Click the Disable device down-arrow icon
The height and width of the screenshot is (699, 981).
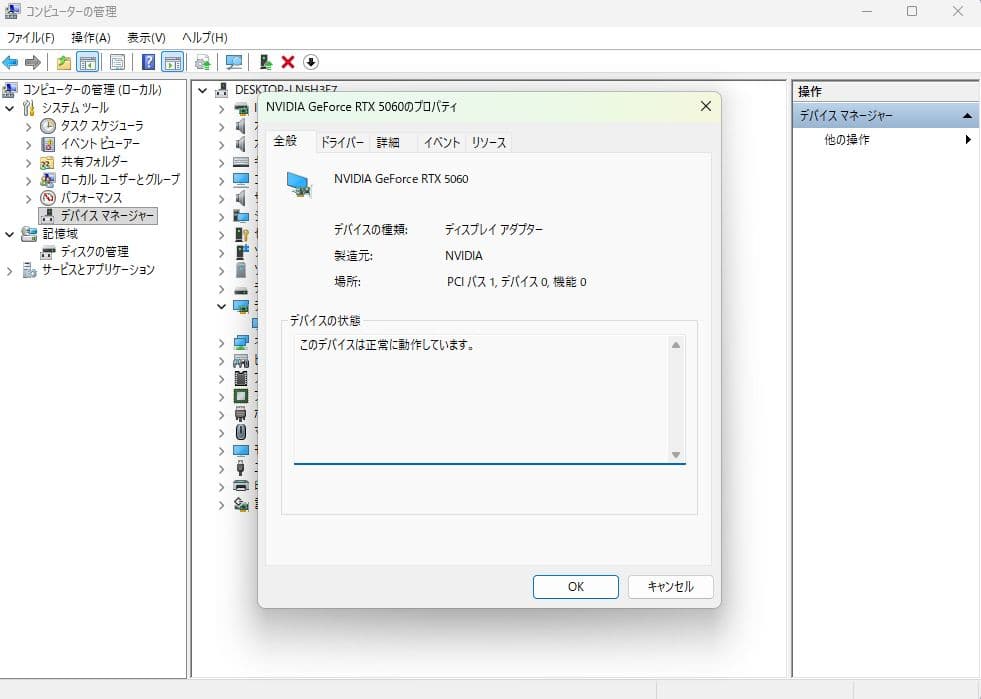[x=311, y=62]
